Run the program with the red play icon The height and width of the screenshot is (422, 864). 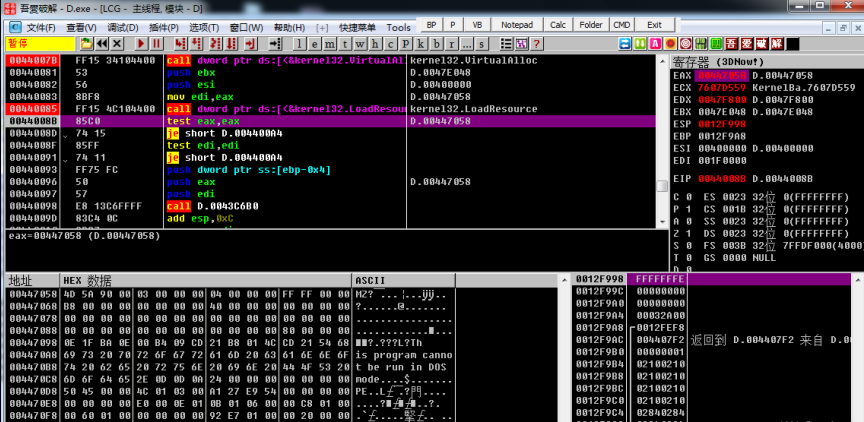[x=141, y=44]
